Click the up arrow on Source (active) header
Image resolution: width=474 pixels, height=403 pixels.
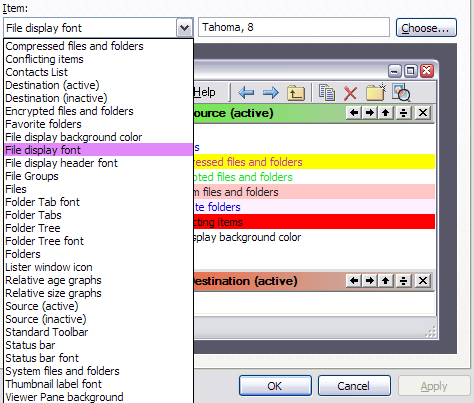coord(386,113)
